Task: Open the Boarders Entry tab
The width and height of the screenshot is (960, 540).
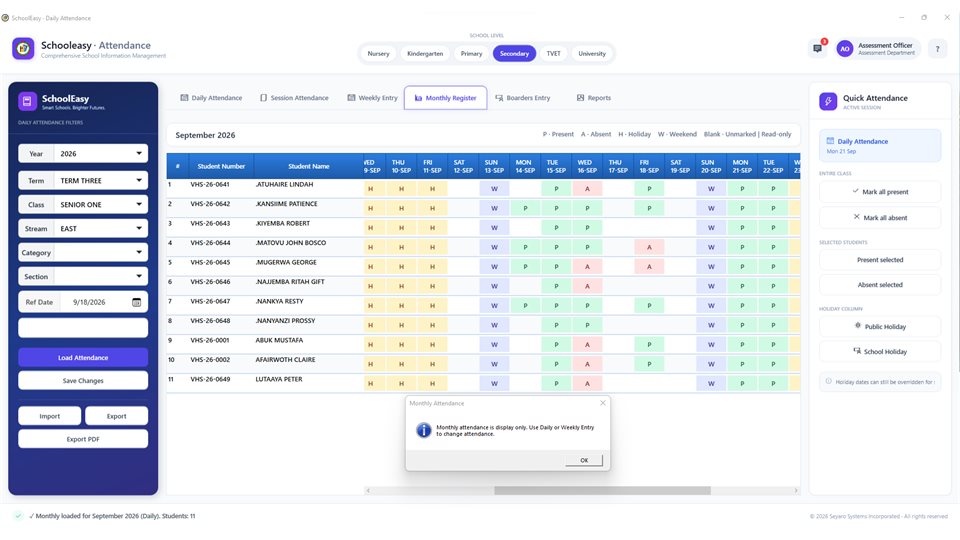Action: tap(523, 98)
